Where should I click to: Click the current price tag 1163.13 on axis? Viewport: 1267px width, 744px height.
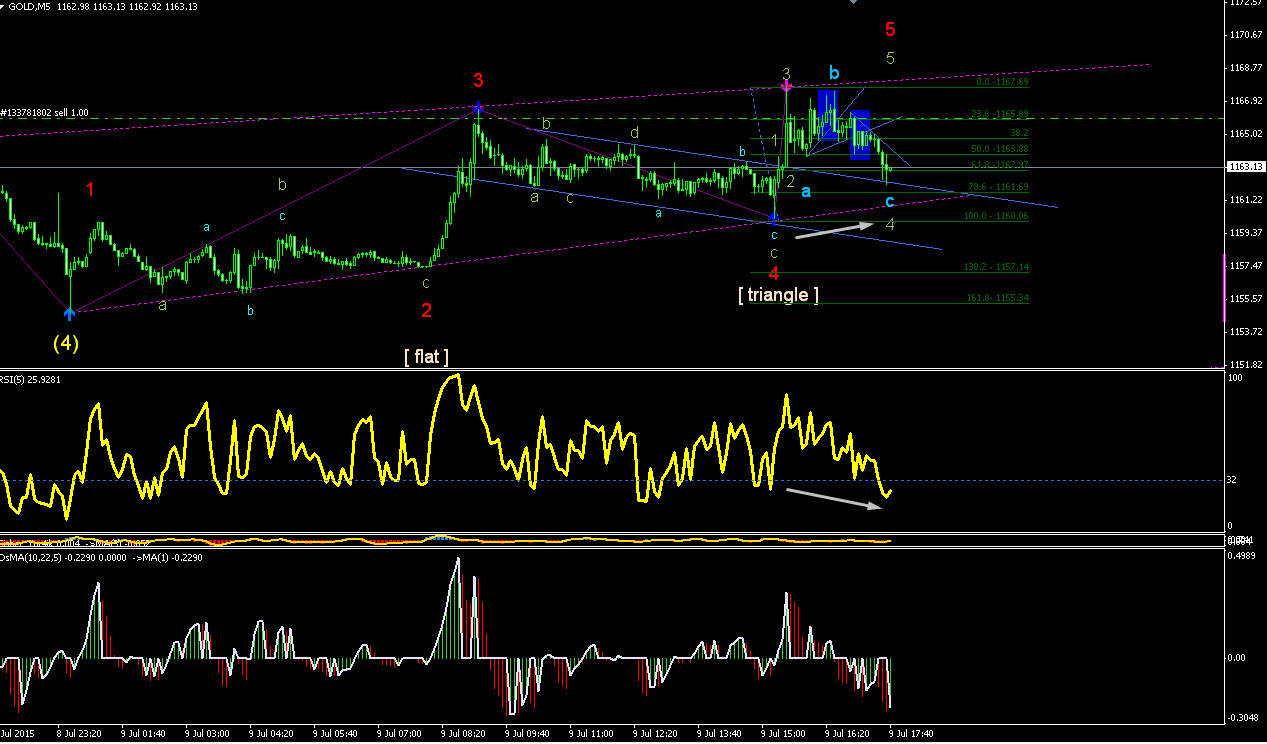[x=1245, y=167]
